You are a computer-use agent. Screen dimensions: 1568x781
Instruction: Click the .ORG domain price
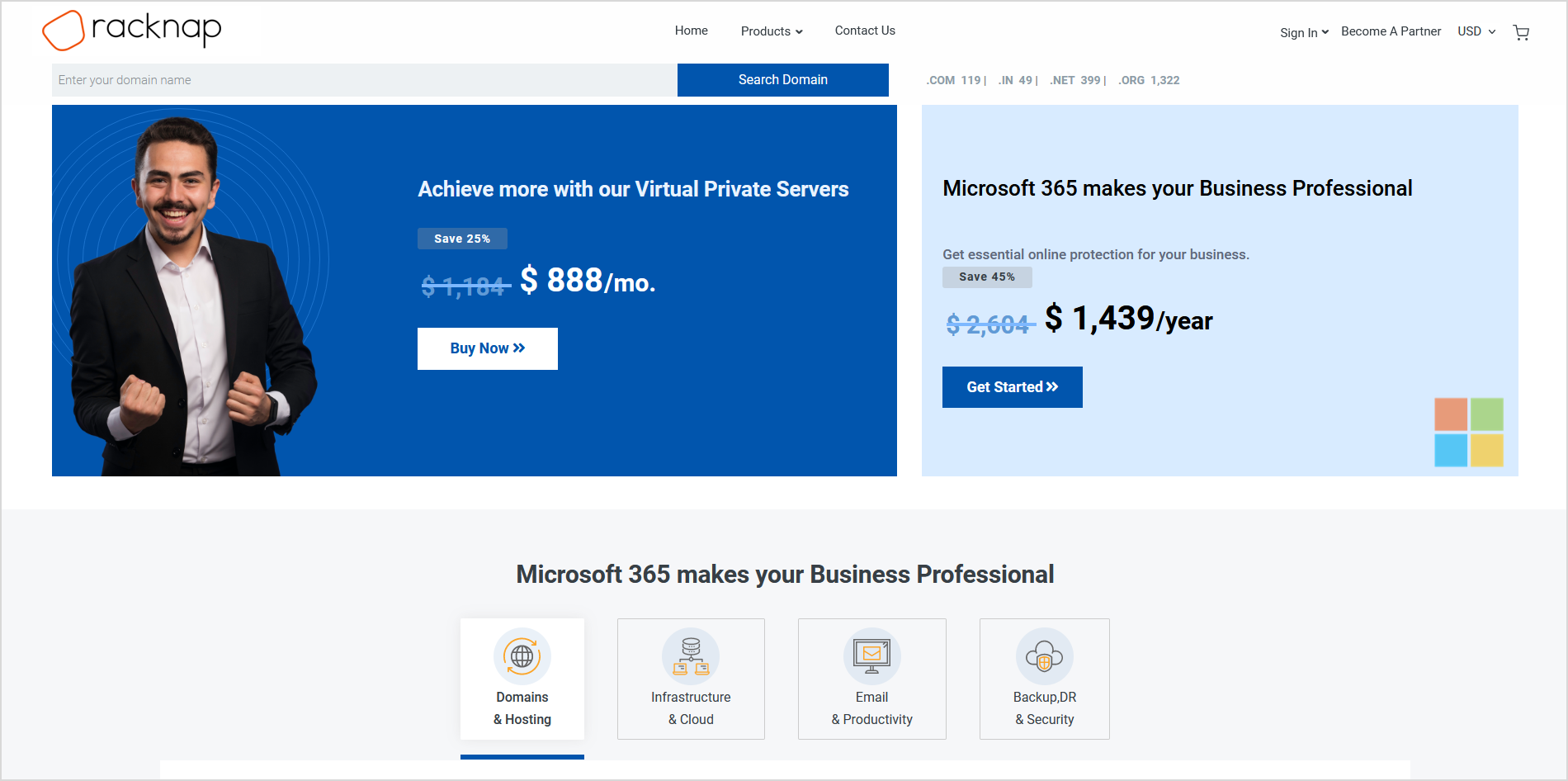coord(1149,80)
